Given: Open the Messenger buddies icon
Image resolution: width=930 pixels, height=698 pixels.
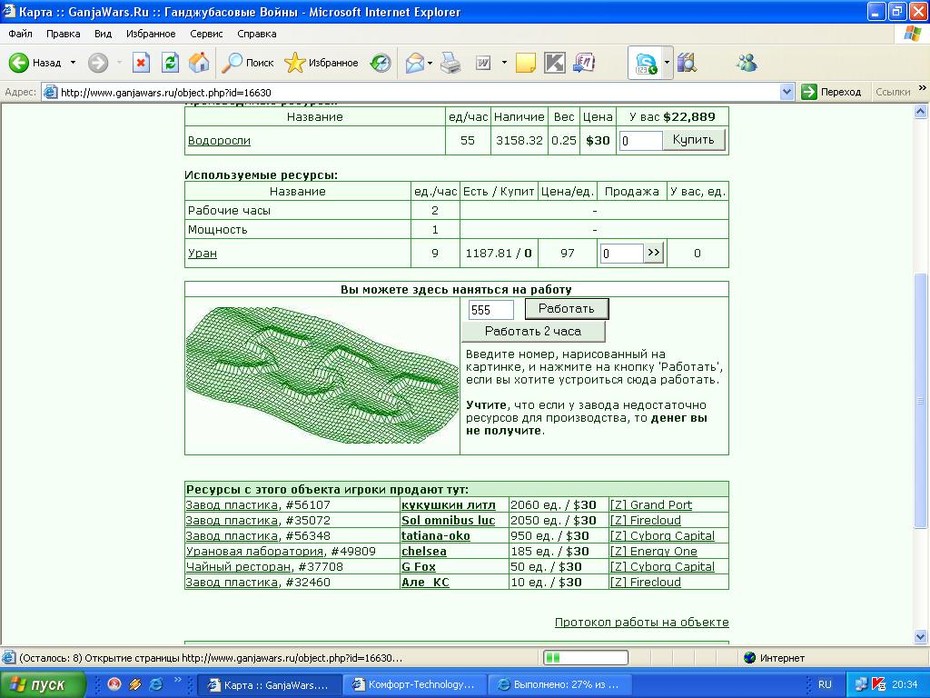Looking at the screenshot, I should click(747, 62).
